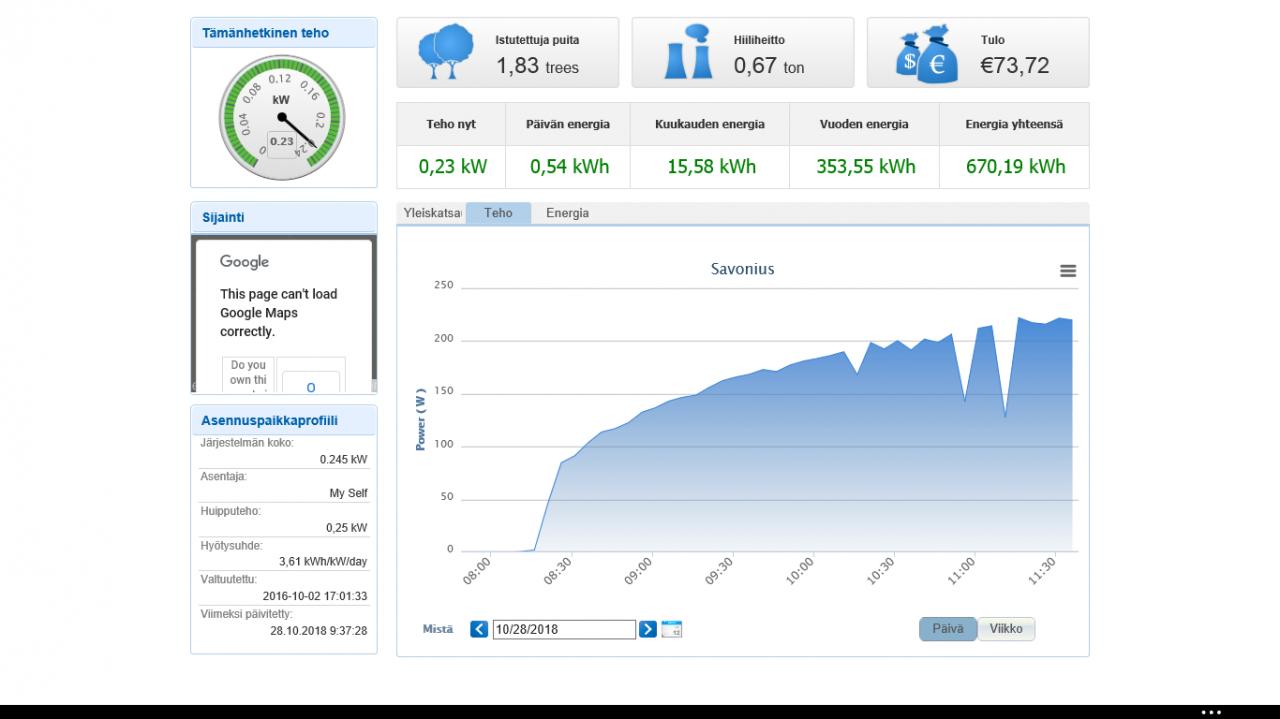Screen dimensions: 1280x719
Task: Click the Google logo in map panel
Action: [x=245, y=262]
